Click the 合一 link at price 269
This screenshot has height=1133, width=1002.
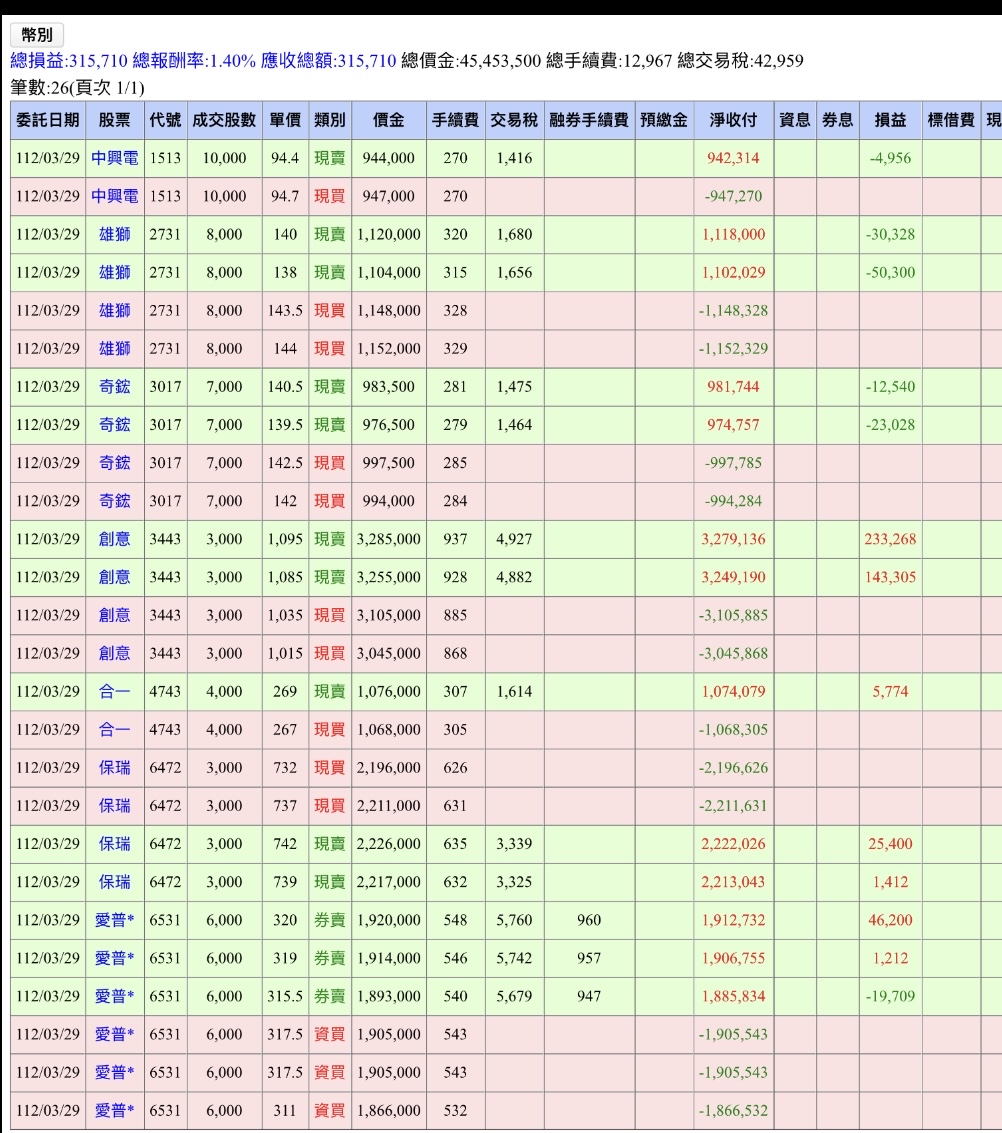coord(114,692)
